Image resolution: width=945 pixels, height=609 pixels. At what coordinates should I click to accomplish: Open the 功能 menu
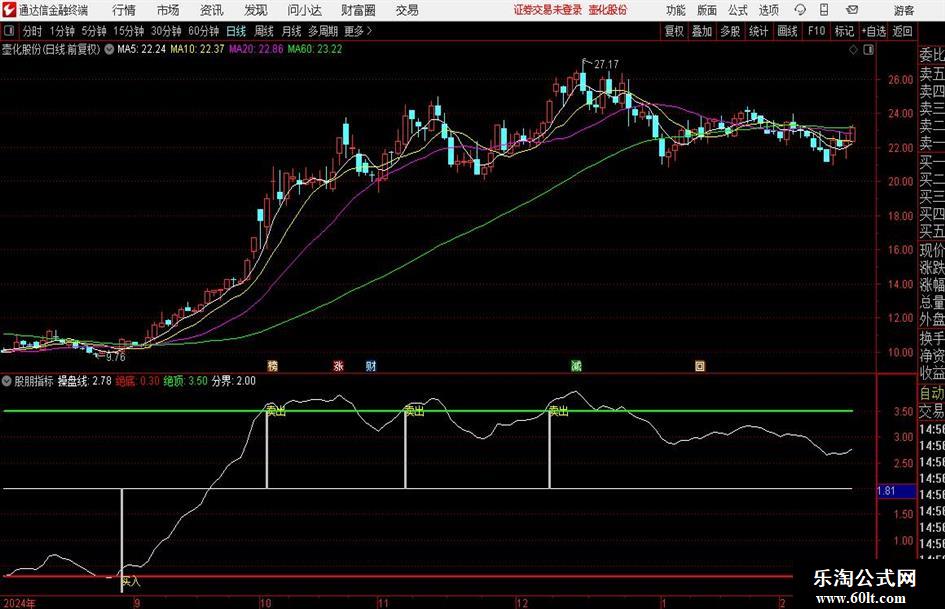[676, 10]
